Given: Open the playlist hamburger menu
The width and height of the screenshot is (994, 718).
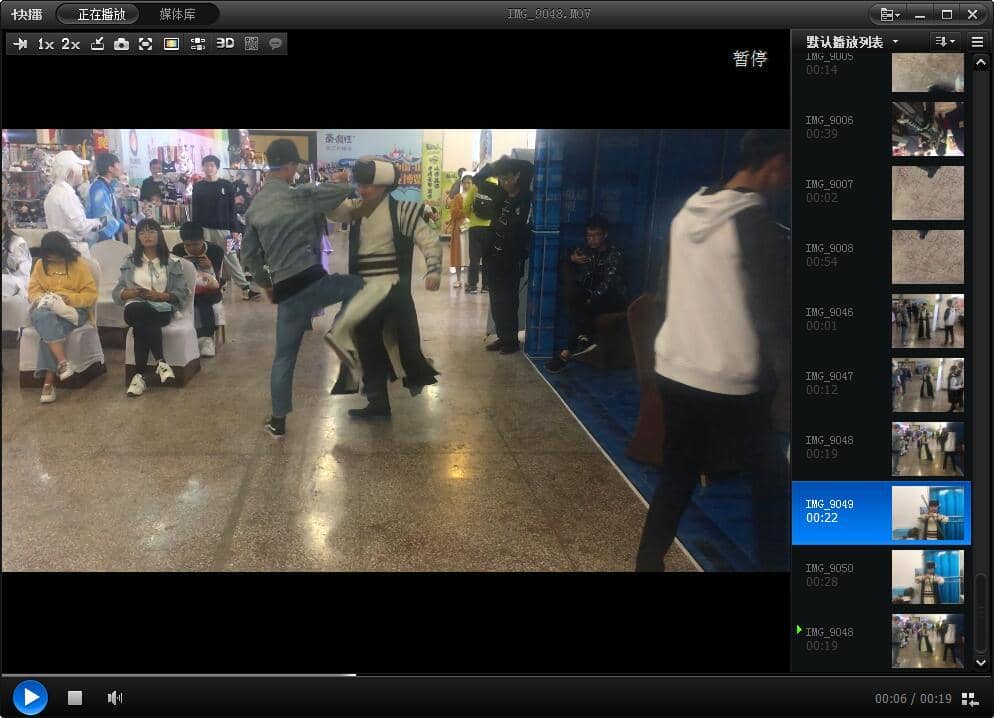Looking at the screenshot, I should 978,42.
